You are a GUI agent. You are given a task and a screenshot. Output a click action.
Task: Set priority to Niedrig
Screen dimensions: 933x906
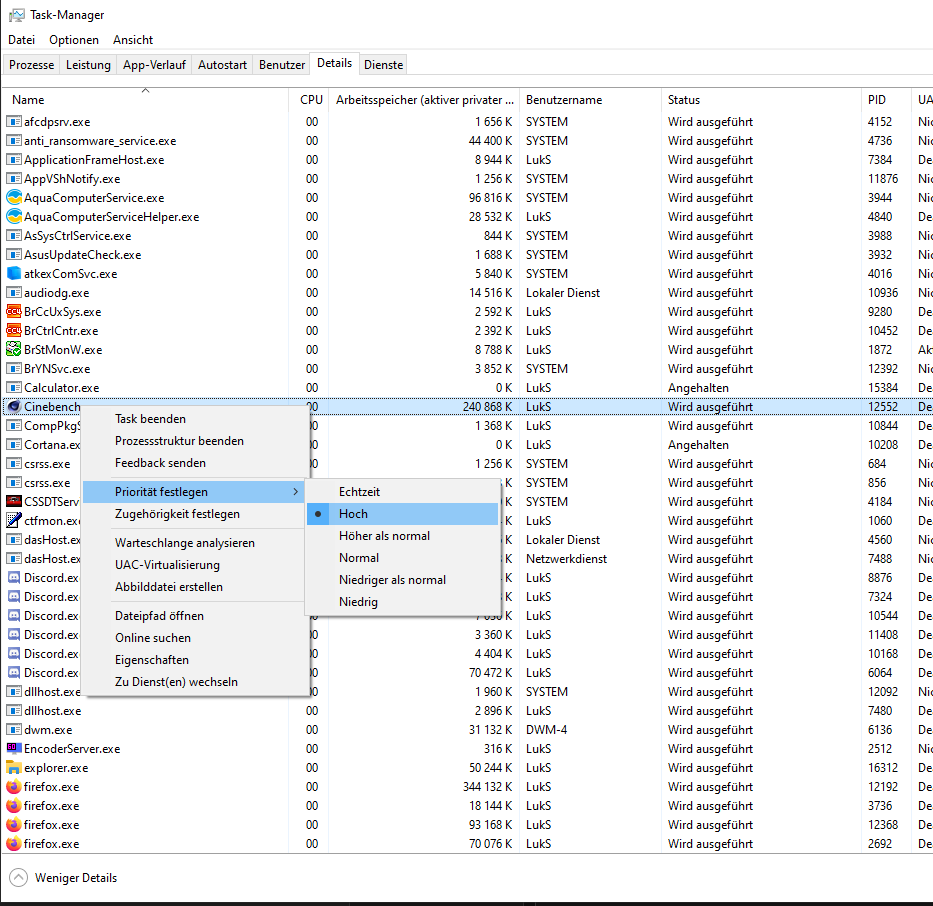(x=402, y=602)
